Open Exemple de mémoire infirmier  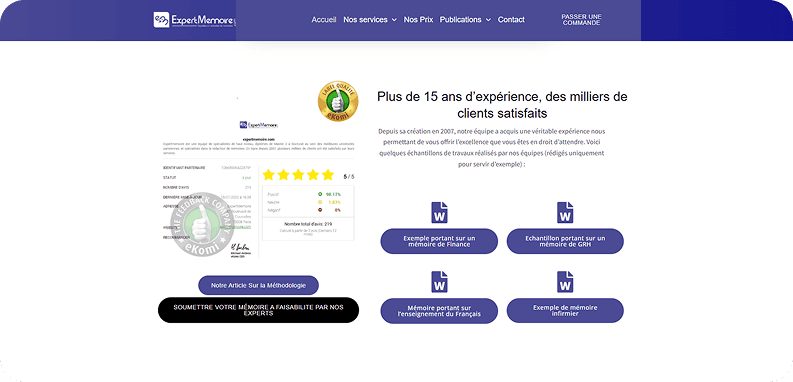point(565,310)
